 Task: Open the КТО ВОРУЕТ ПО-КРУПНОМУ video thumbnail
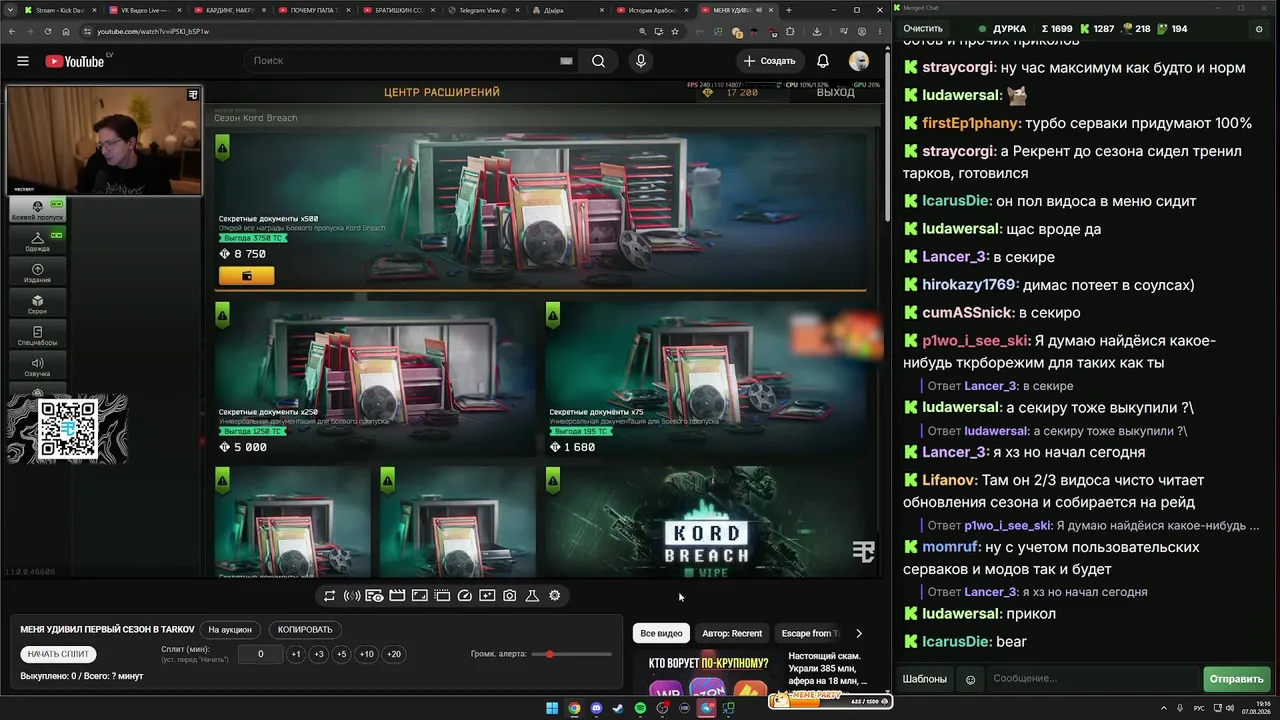(709, 675)
